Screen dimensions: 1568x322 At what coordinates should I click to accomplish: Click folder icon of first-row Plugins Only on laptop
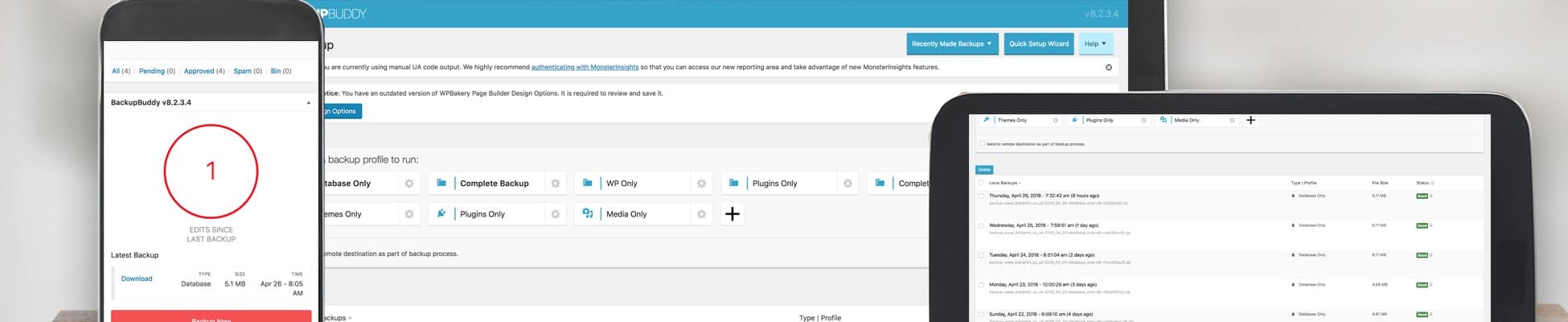(x=734, y=183)
